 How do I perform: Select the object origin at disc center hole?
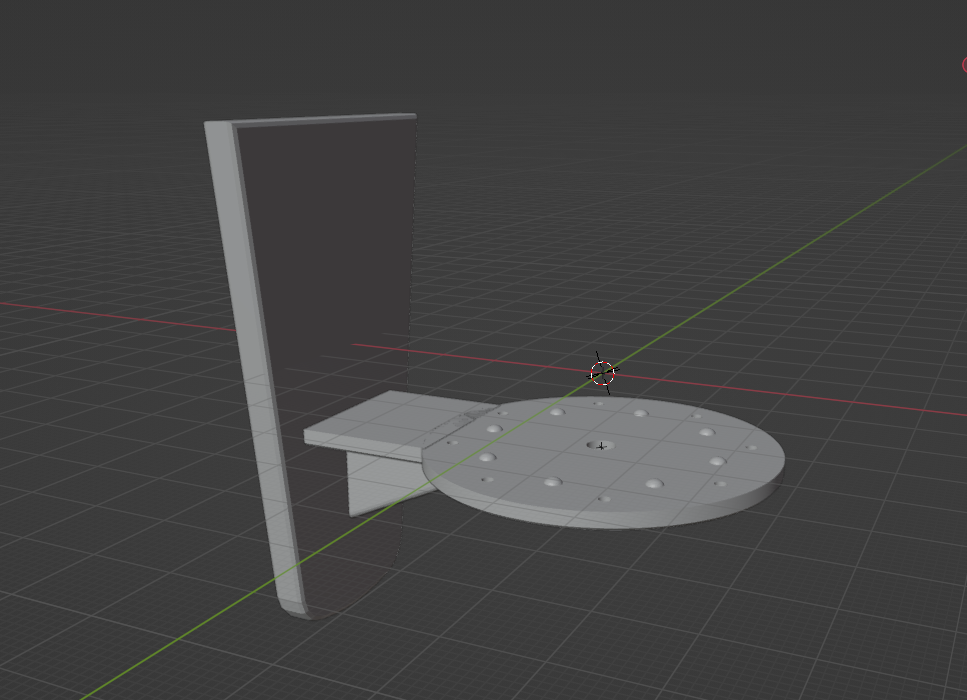600,446
